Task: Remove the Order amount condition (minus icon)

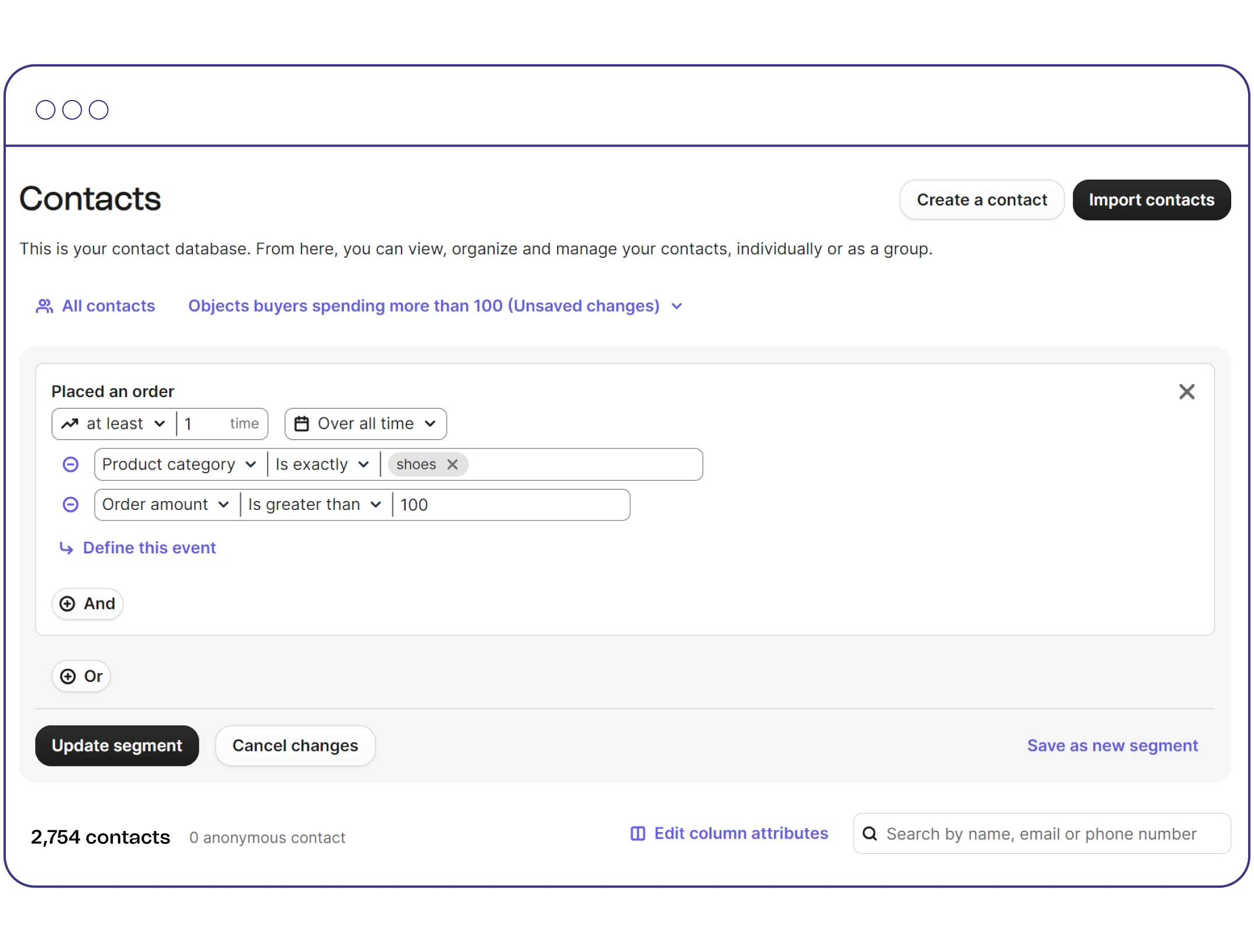Action: click(x=70, y=505)
